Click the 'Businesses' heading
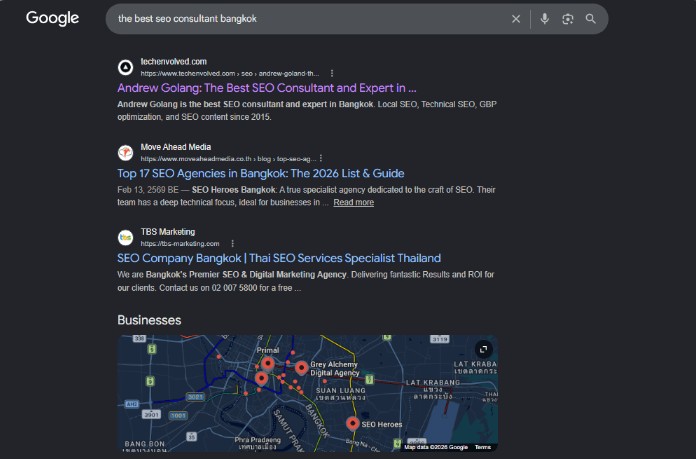Image resolution: width=696 pixels, height=459 pixels. point(149,320)
